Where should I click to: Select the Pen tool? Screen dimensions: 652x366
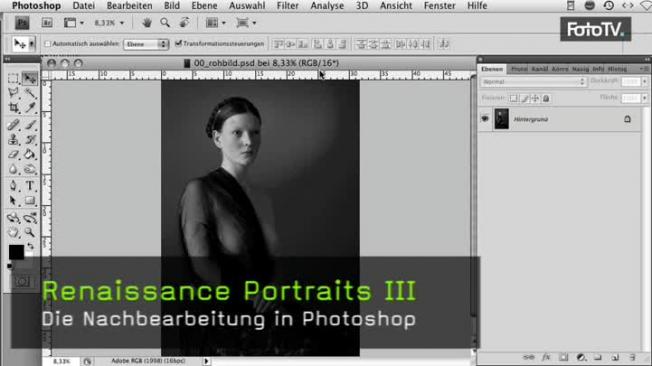(13, 185)
